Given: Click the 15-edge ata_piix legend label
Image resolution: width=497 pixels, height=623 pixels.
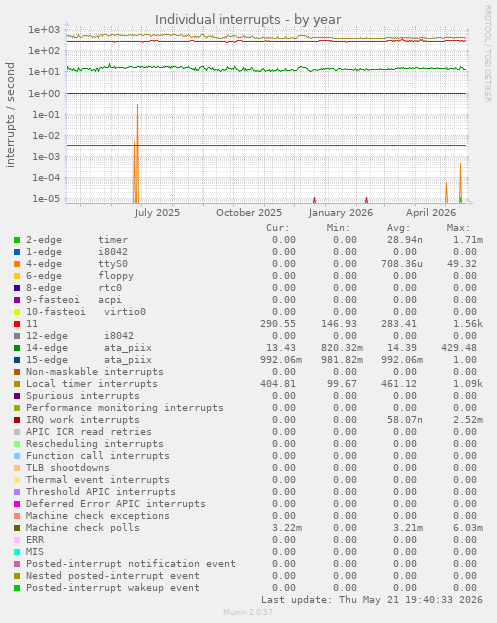Looking at the screenshot, I should click(x=89, y=360).
